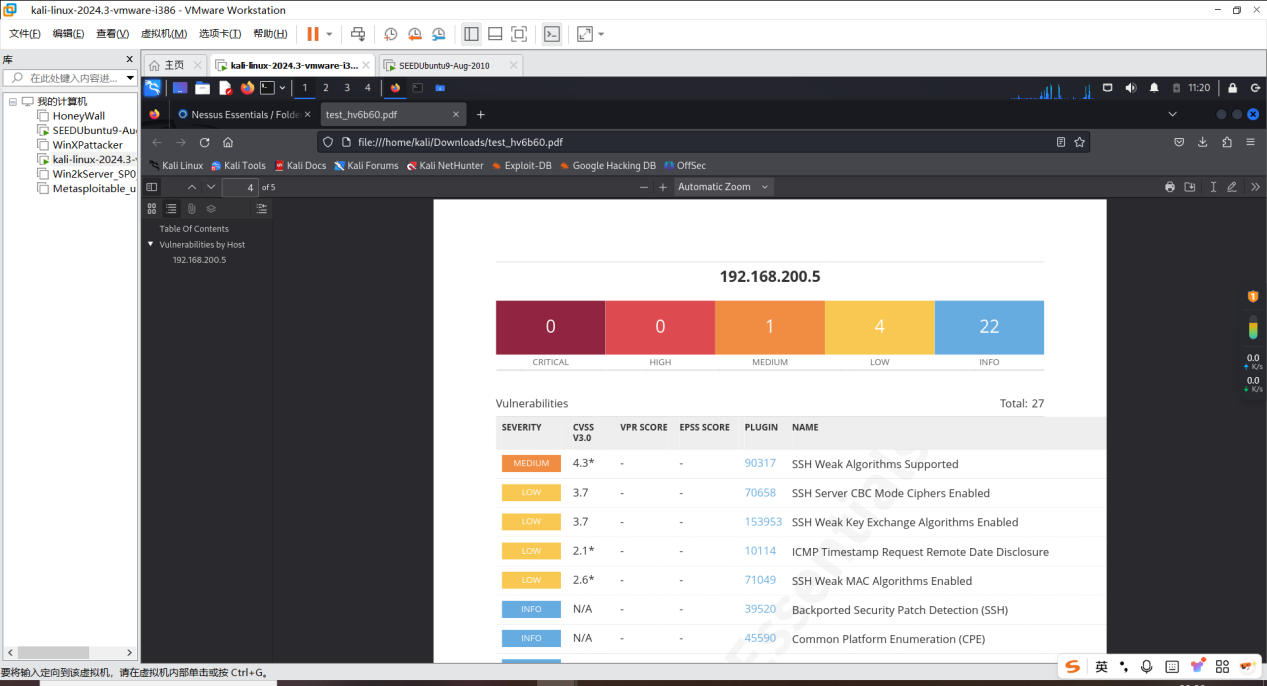Open Kali Docs bookmark

pos(300,166)
